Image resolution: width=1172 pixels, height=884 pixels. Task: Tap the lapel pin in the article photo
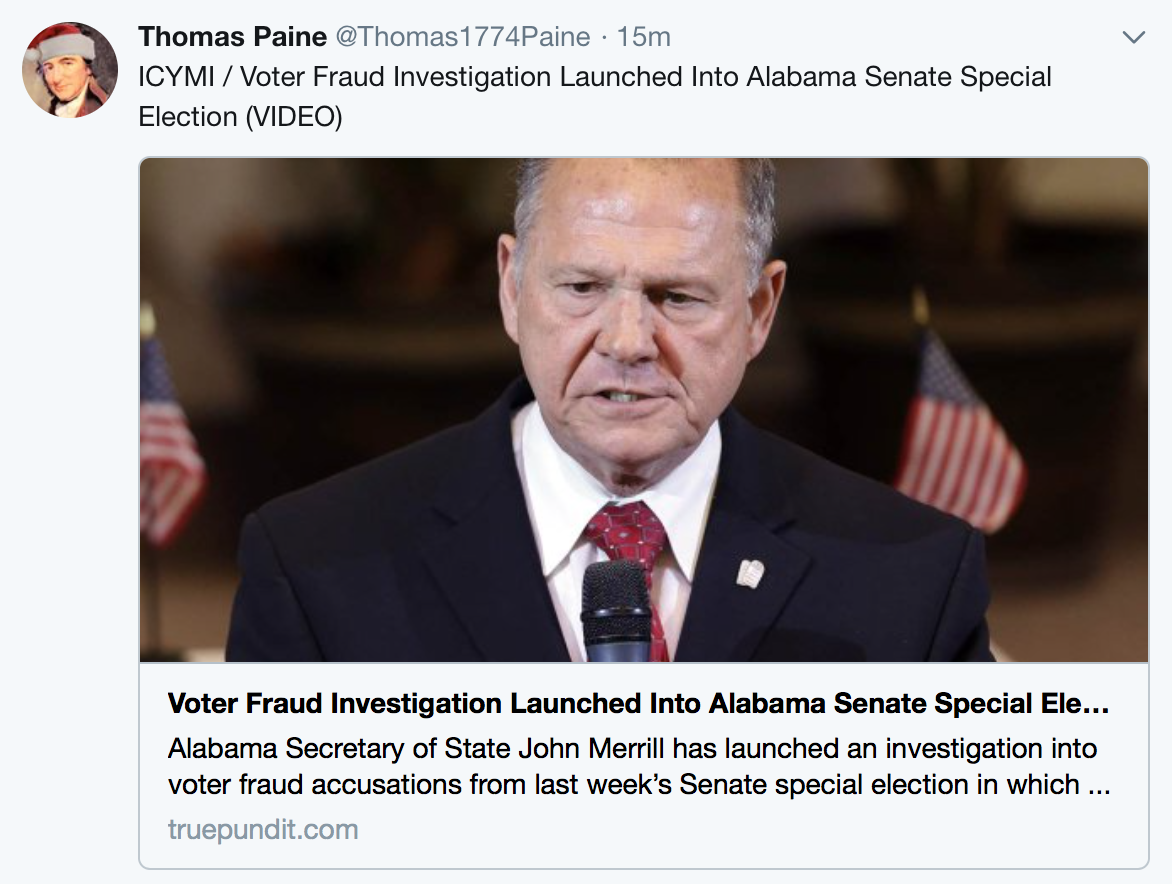point(750,572)
